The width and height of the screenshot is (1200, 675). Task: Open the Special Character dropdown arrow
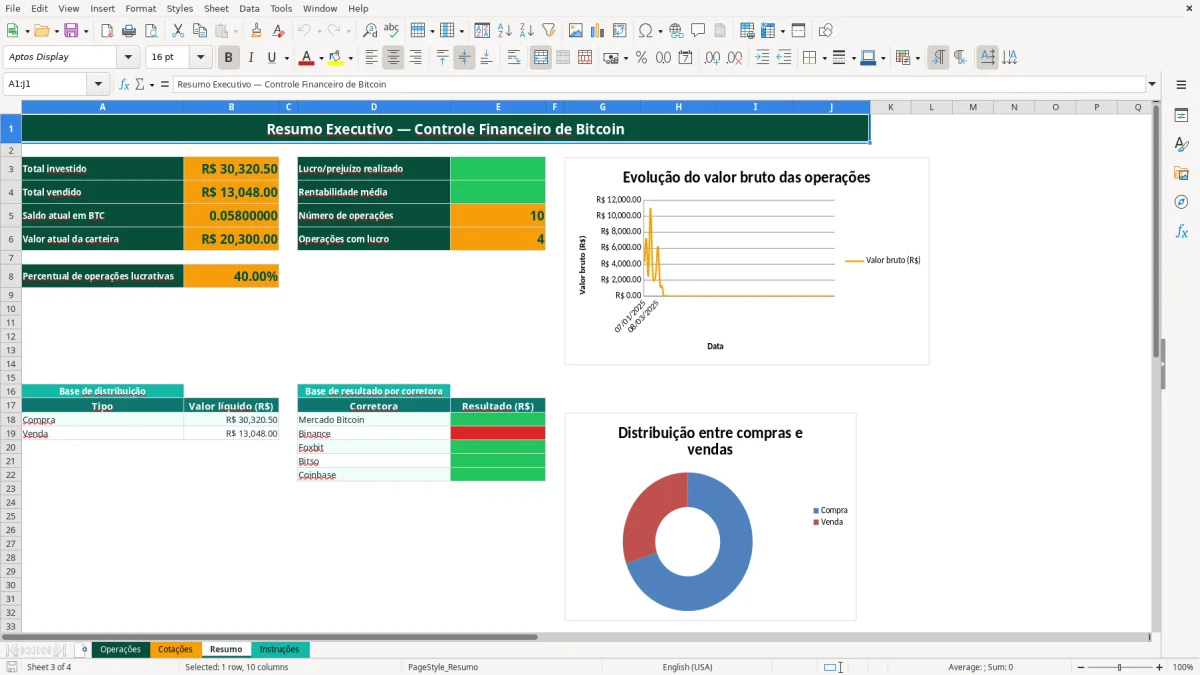658,31
